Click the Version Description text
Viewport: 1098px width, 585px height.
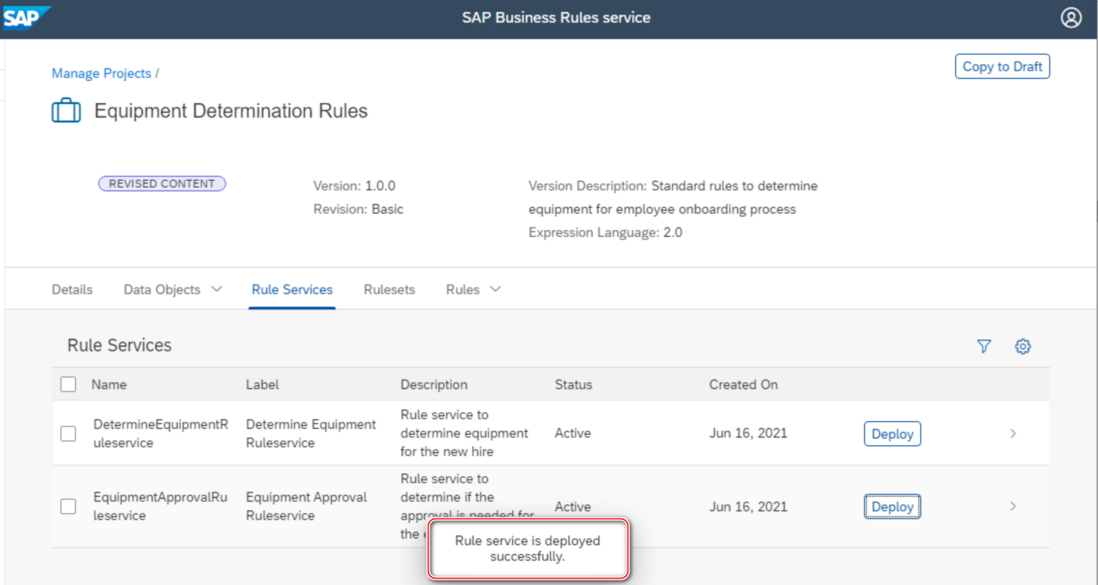coord(673,198)
